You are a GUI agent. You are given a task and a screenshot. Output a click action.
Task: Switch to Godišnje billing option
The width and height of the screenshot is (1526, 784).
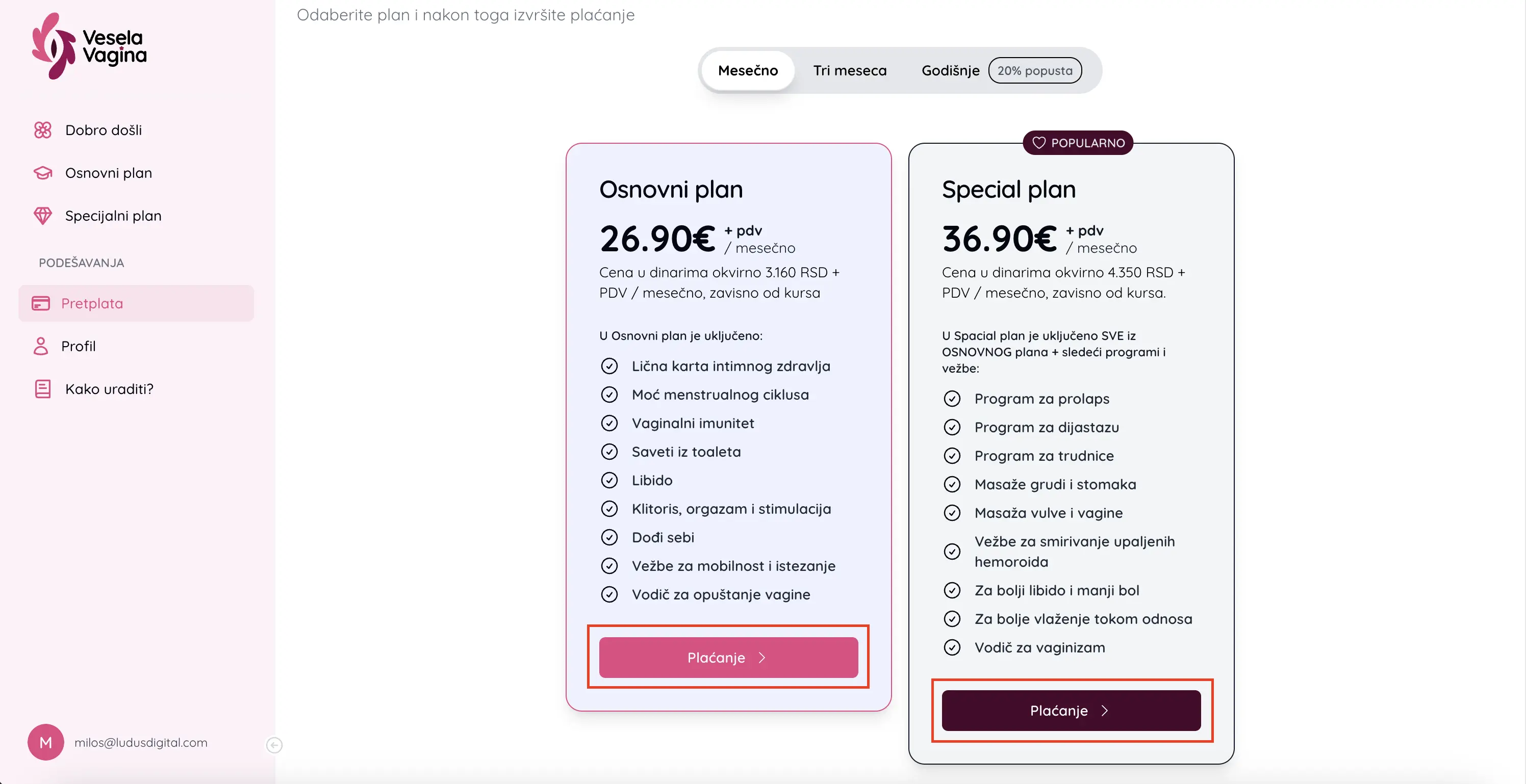(950, 70)
